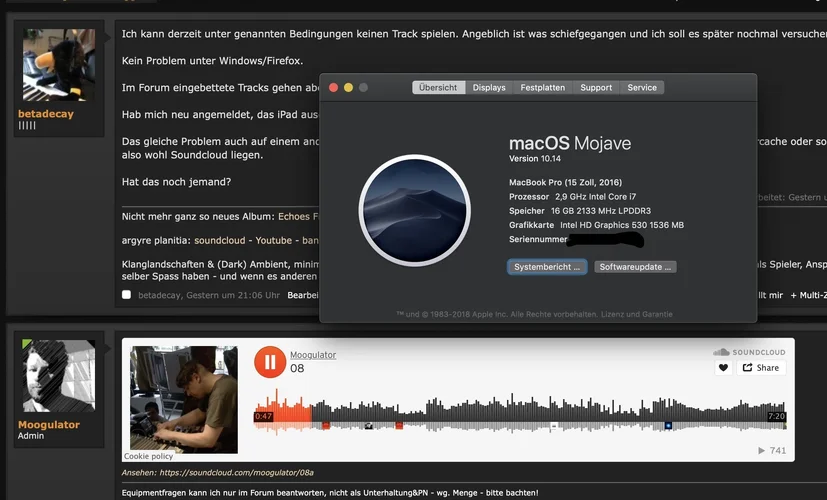Open the SoundCloud logo link
The image size is (827, 500).
pyautogui.click(x=749, y=352)
